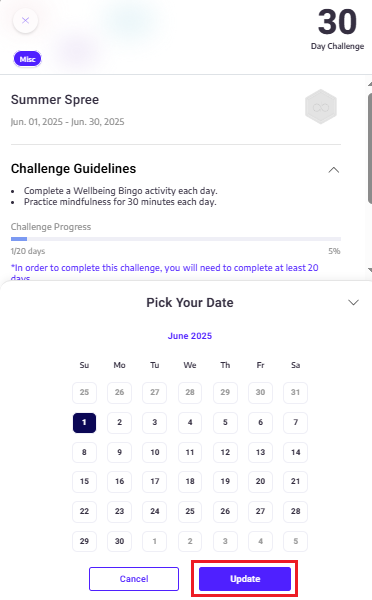372x600 pixels.
Task: Click the scrollbar down arrow
Action: (370, 270)
